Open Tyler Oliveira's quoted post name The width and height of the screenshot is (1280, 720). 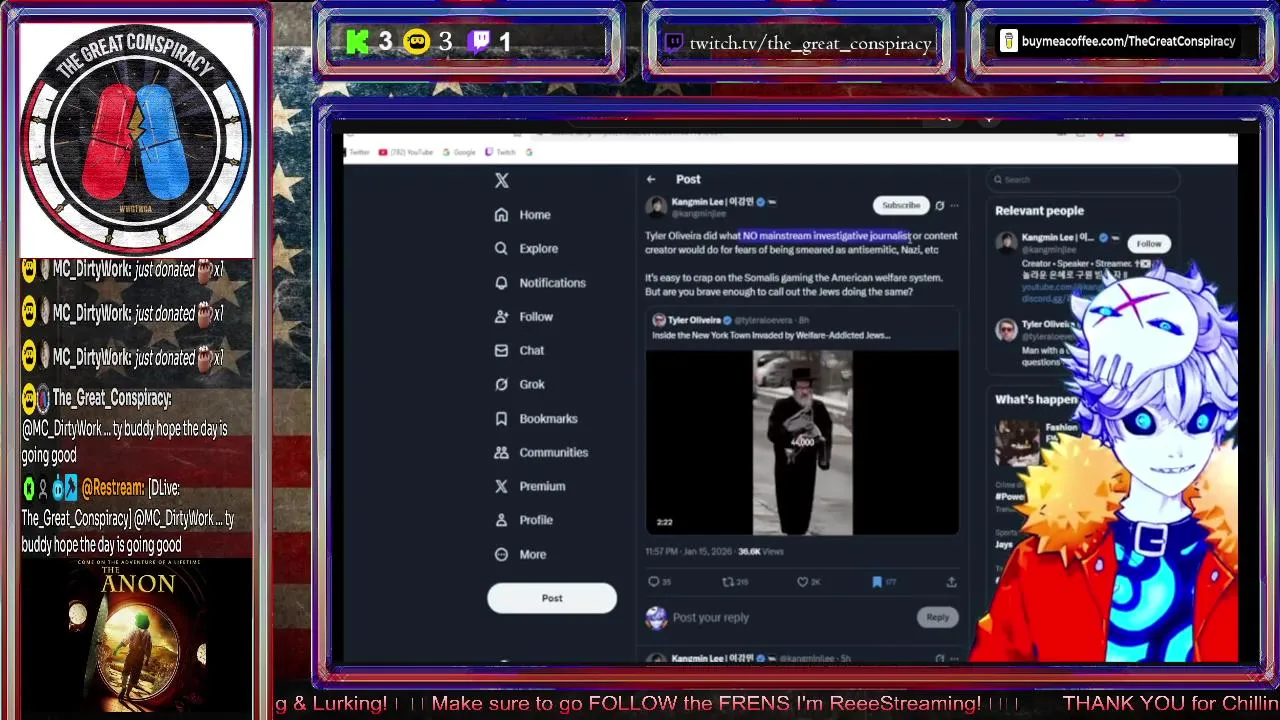(694, 320)
